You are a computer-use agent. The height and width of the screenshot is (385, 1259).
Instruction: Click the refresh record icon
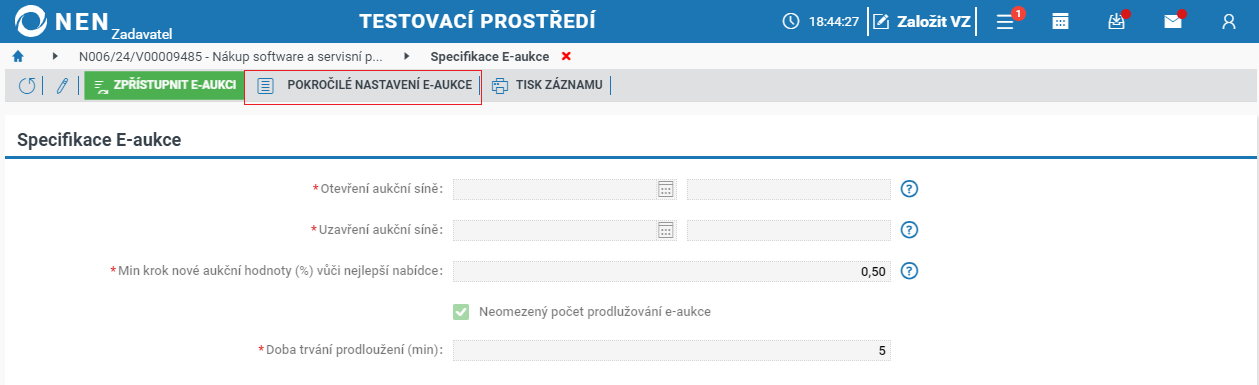click(27, 86)
